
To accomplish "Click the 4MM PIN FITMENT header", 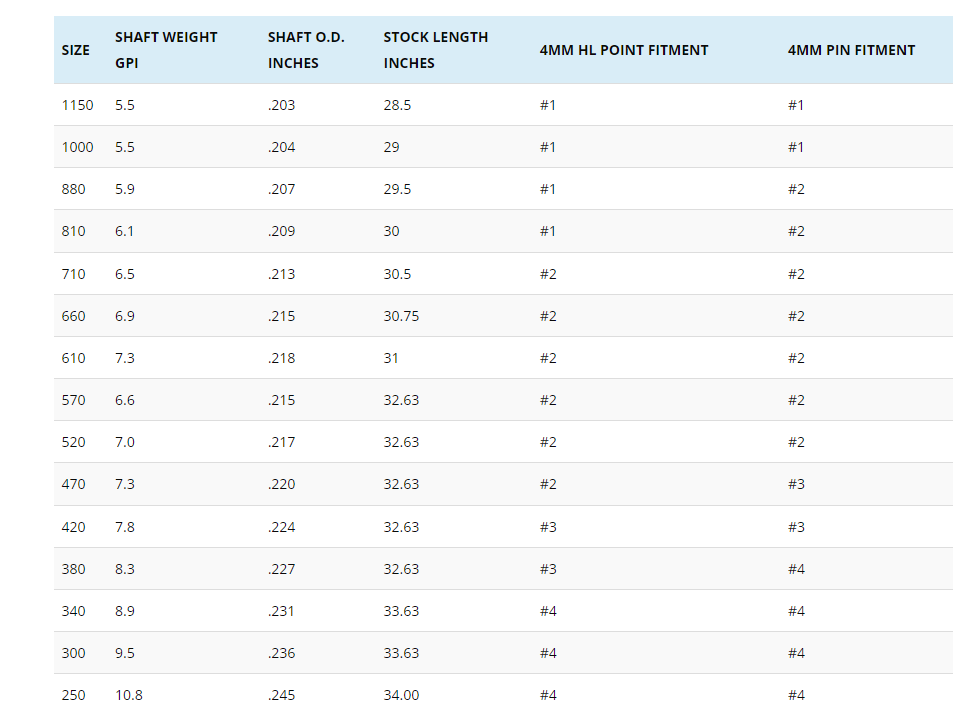I will pyautogui.click(x=851, y=50).
